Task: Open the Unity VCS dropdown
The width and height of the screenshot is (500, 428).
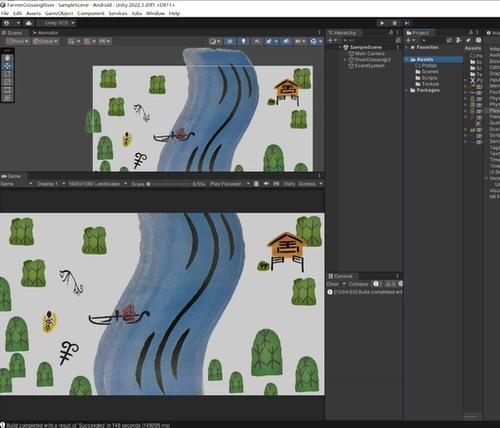Action: 56,23
